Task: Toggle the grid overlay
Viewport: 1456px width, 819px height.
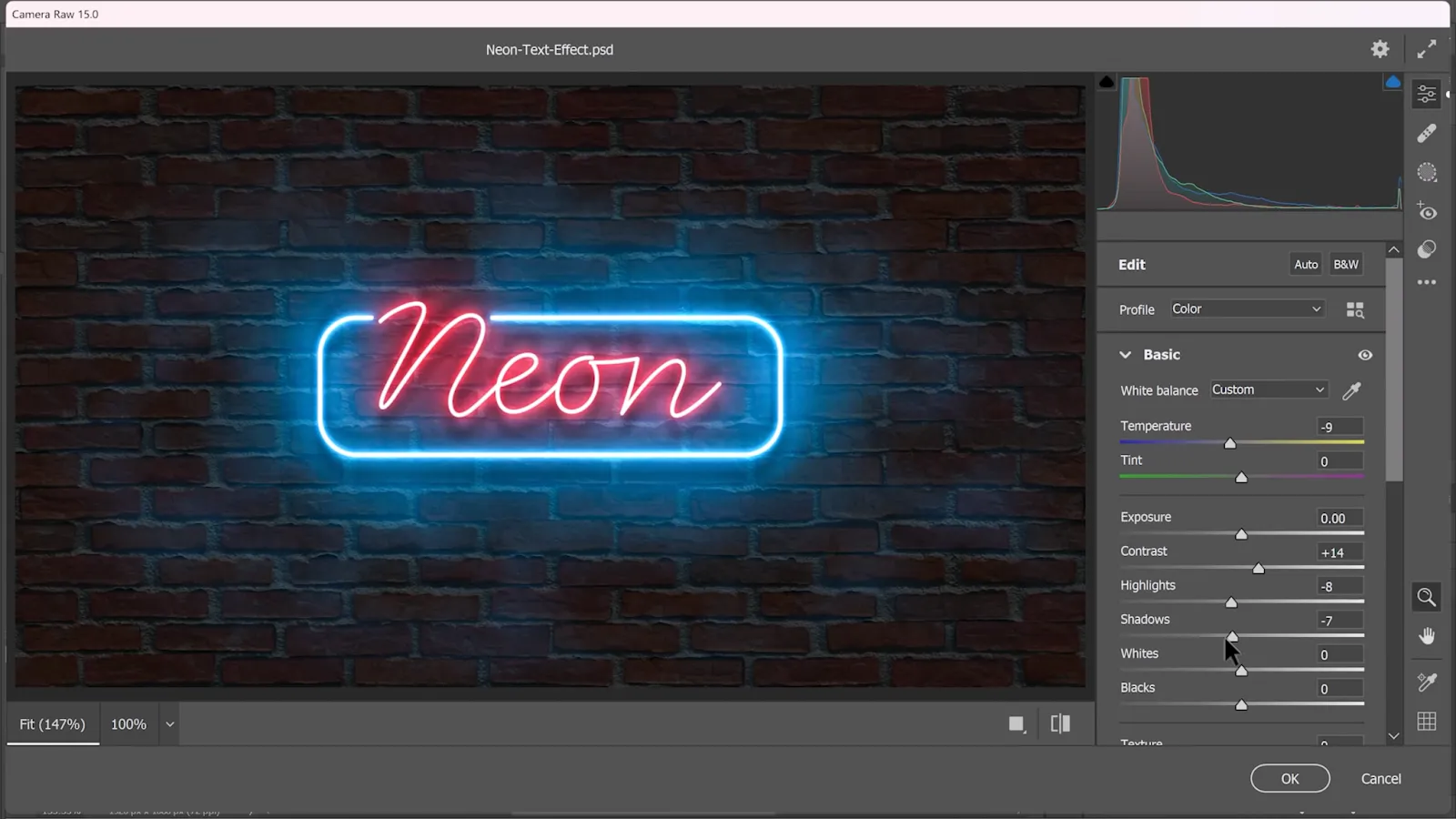Action: 1426,722
